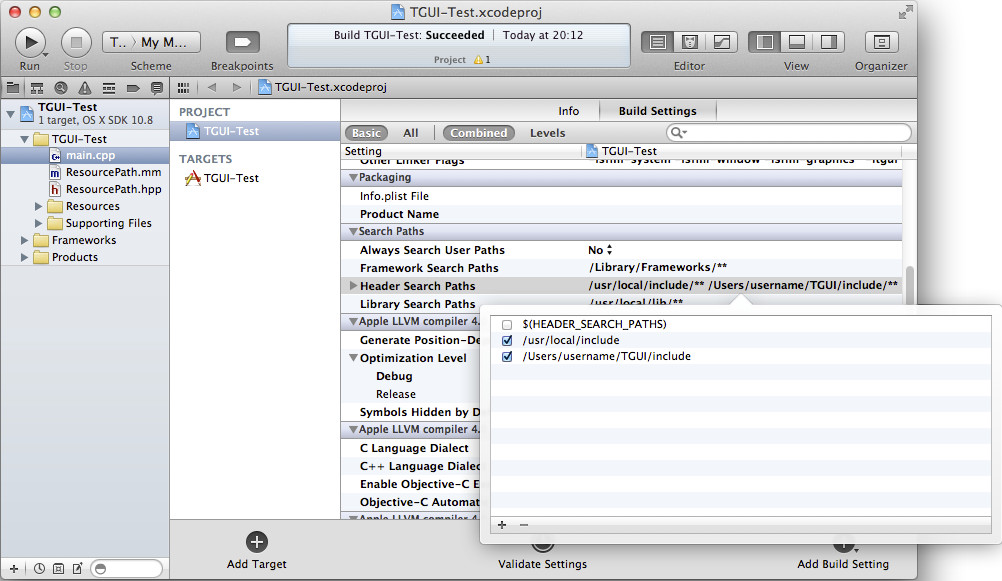The height and width of the screenshot is (581, 1002).
Task: Show the Issue navigator
Action: (x=85, y=88)
